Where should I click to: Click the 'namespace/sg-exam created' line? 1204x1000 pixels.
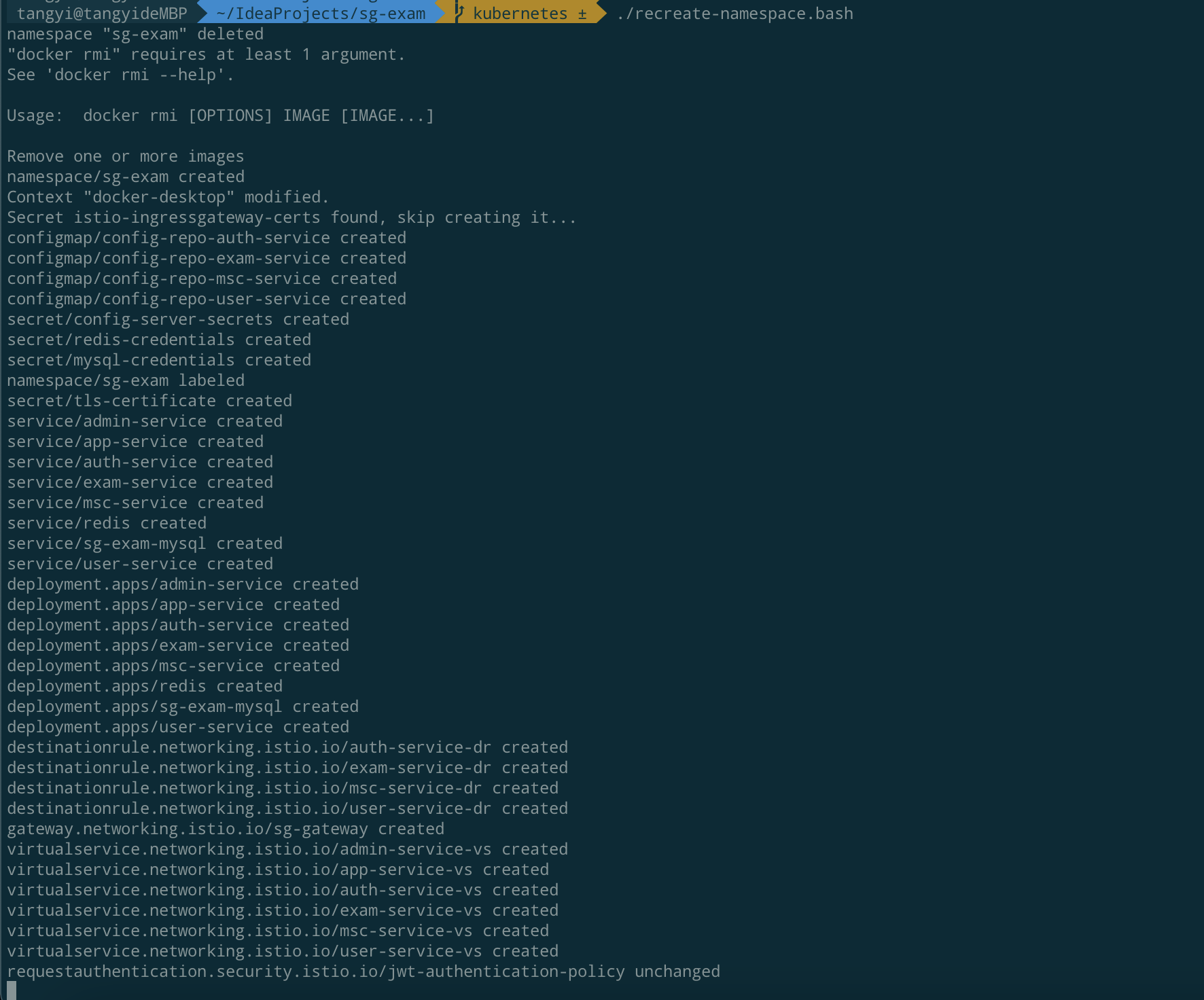click(x=126, y=177)
